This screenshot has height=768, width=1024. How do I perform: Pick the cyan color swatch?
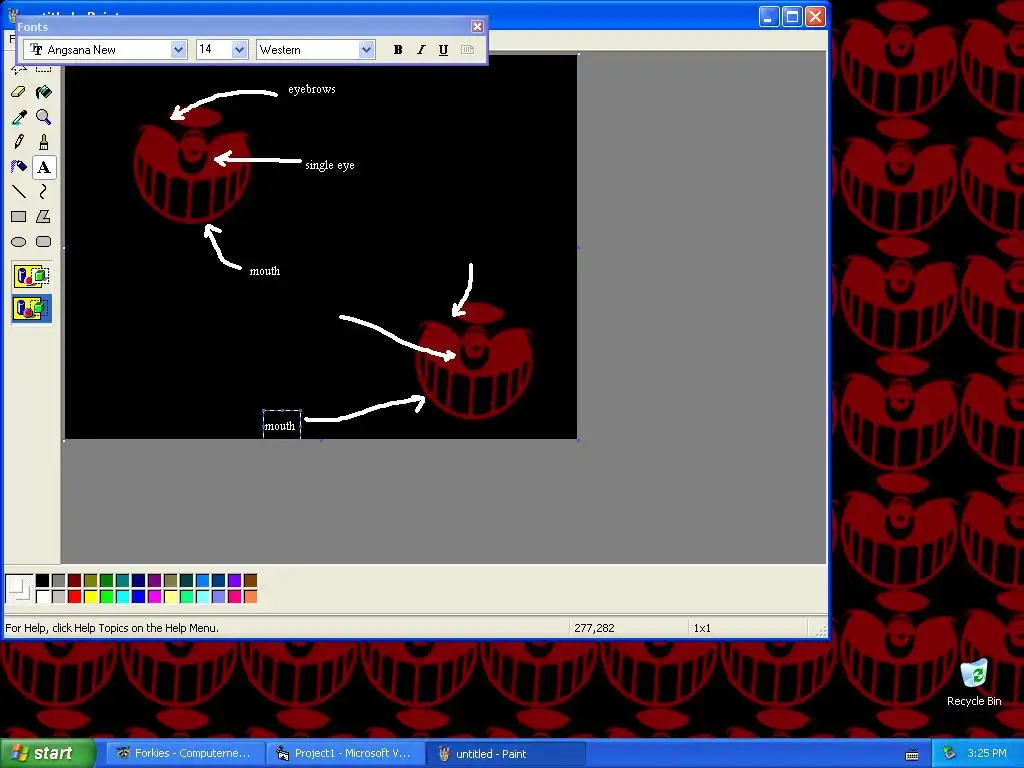(x=123, y=596)
